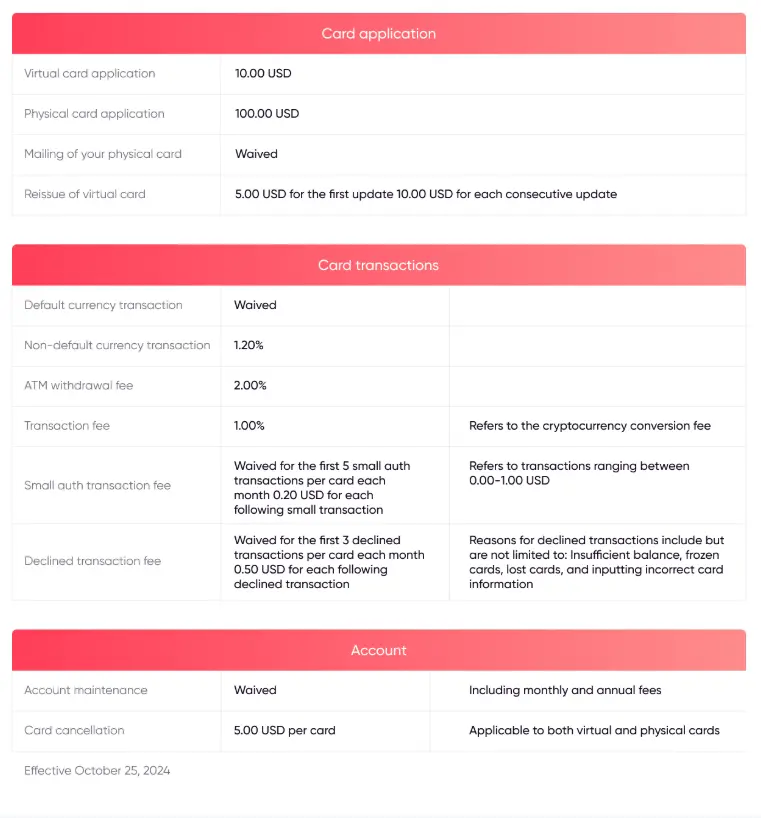Select the Virtual card application row label
The width and height of the screenshot is (761, 818).
(90, 74)
